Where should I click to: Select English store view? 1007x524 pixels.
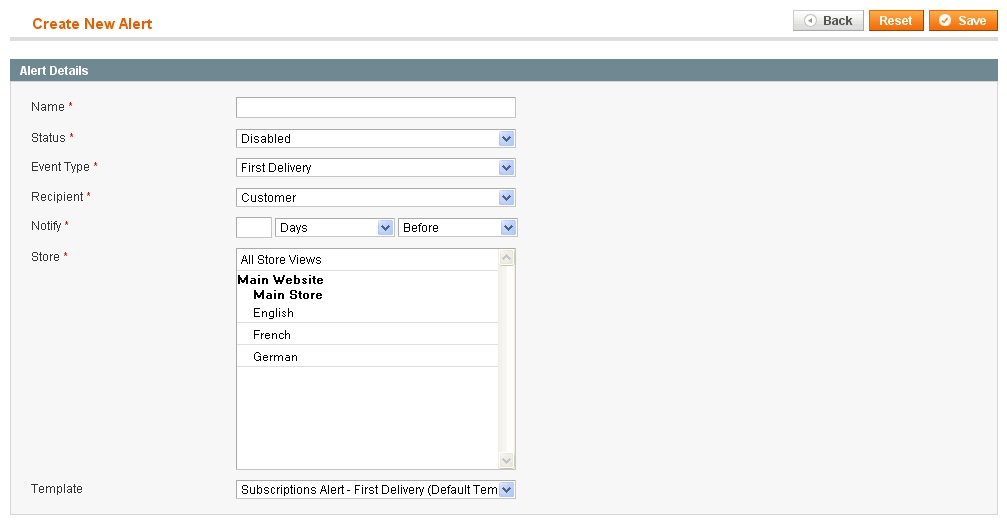pos(367,313)
